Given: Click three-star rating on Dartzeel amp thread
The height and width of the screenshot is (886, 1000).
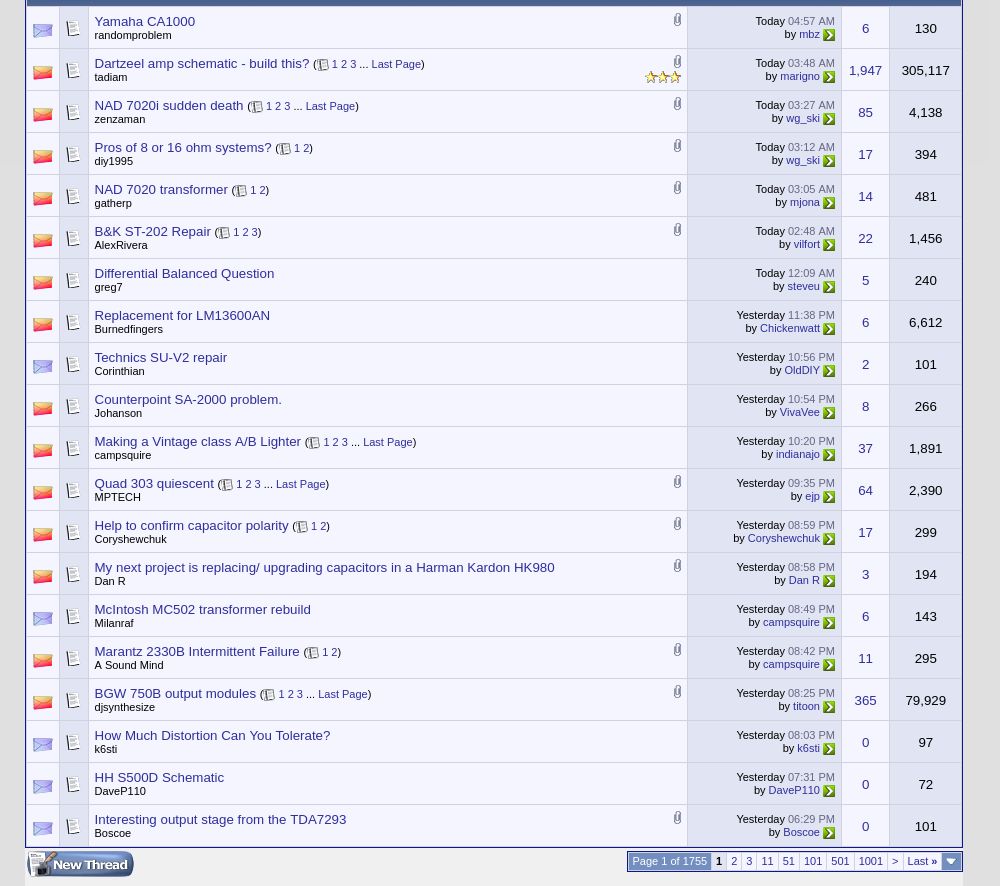Looking at the screenshot, I should [x=663, y=78].
